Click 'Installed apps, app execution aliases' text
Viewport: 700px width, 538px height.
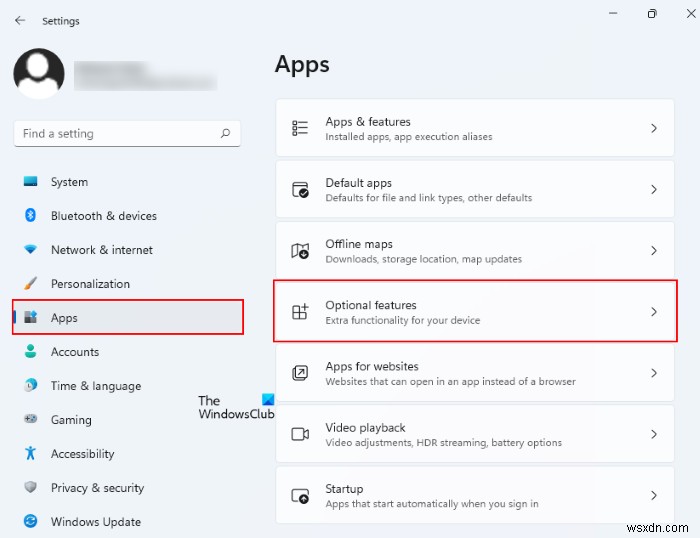pyautogui.click(x=408, y=137)
